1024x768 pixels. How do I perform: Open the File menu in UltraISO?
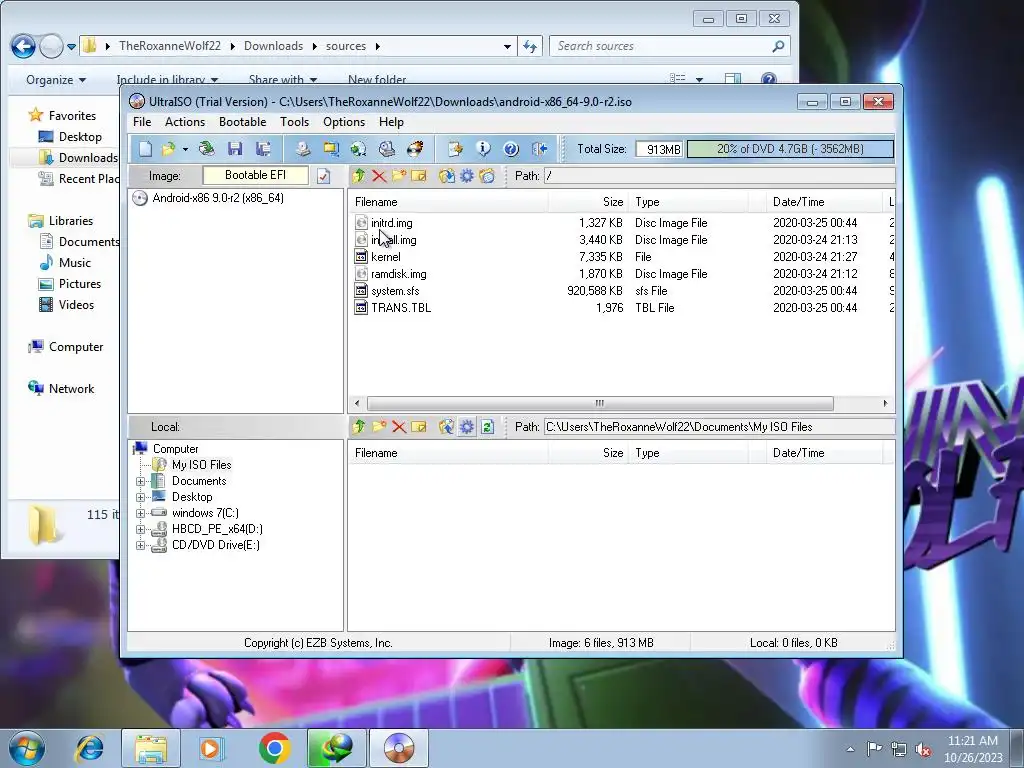coord(142,122)
